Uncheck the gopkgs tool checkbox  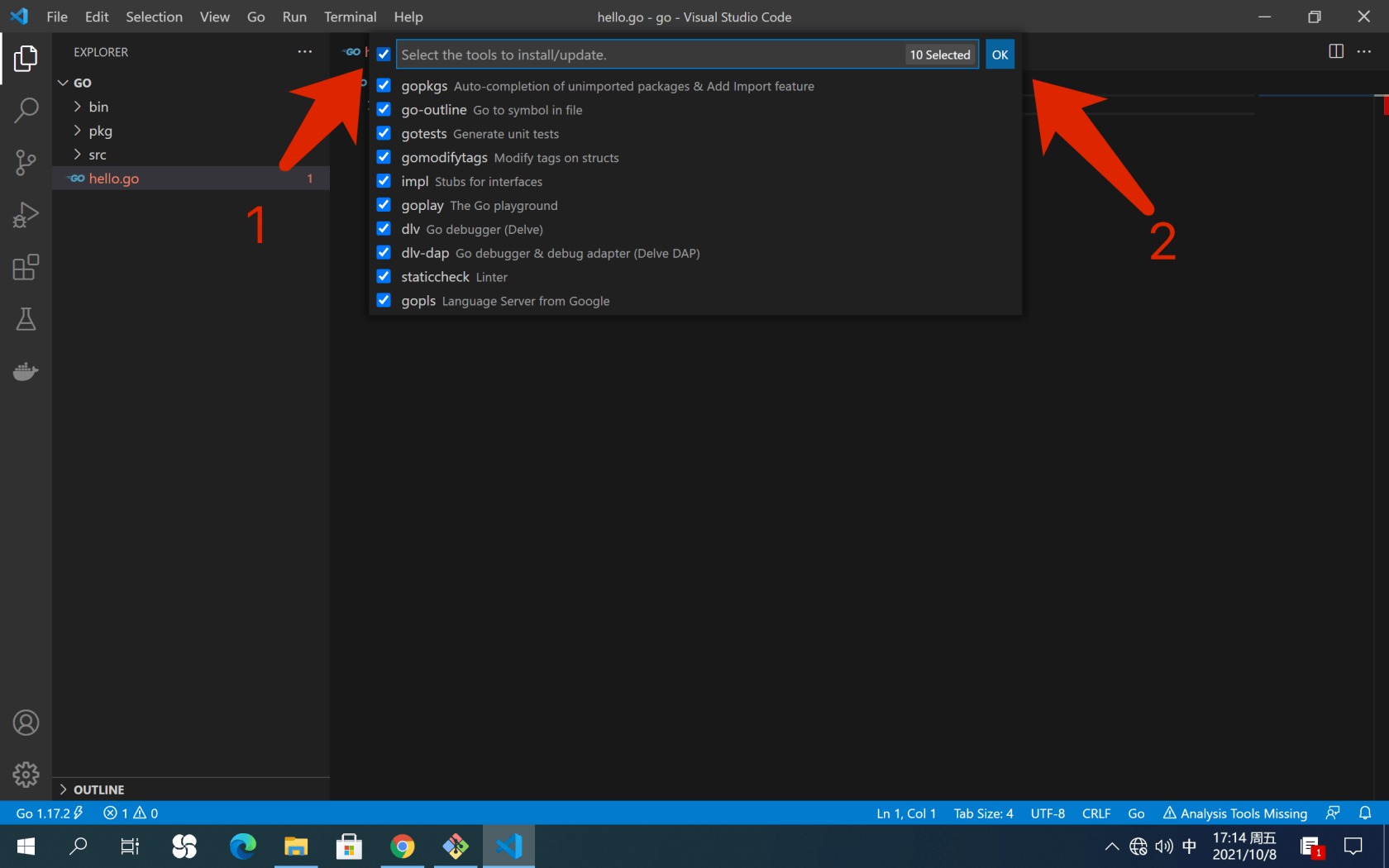point(384,85)
